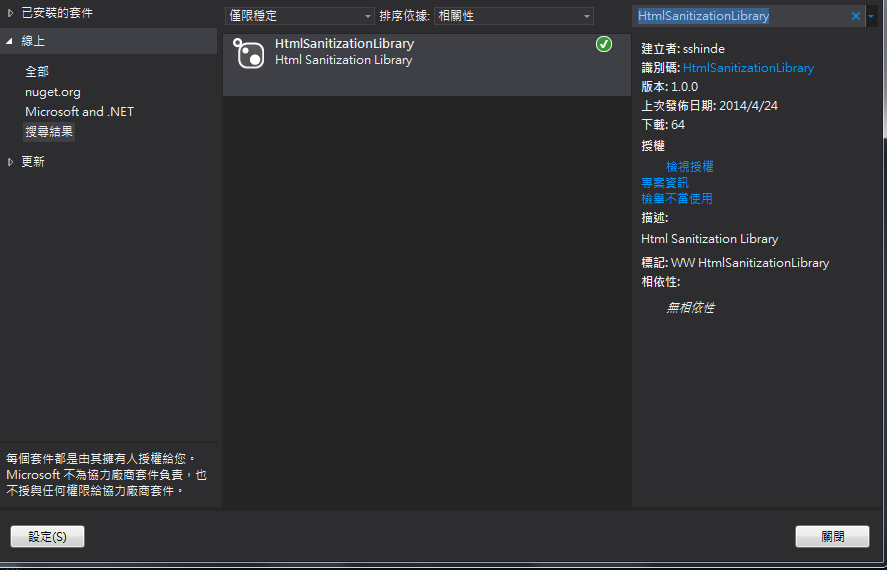Viewport: 887px width, 570px height.
Task: Open the 僅限穩定 release filter dropdown
Action: (x=300, y=16)
